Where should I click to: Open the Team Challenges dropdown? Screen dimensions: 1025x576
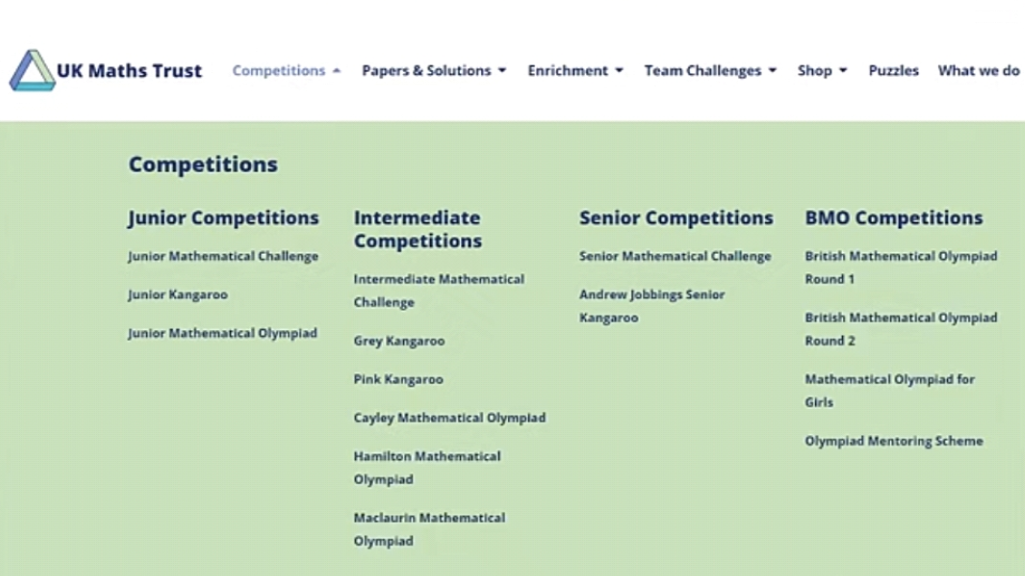tap(711, 71)
